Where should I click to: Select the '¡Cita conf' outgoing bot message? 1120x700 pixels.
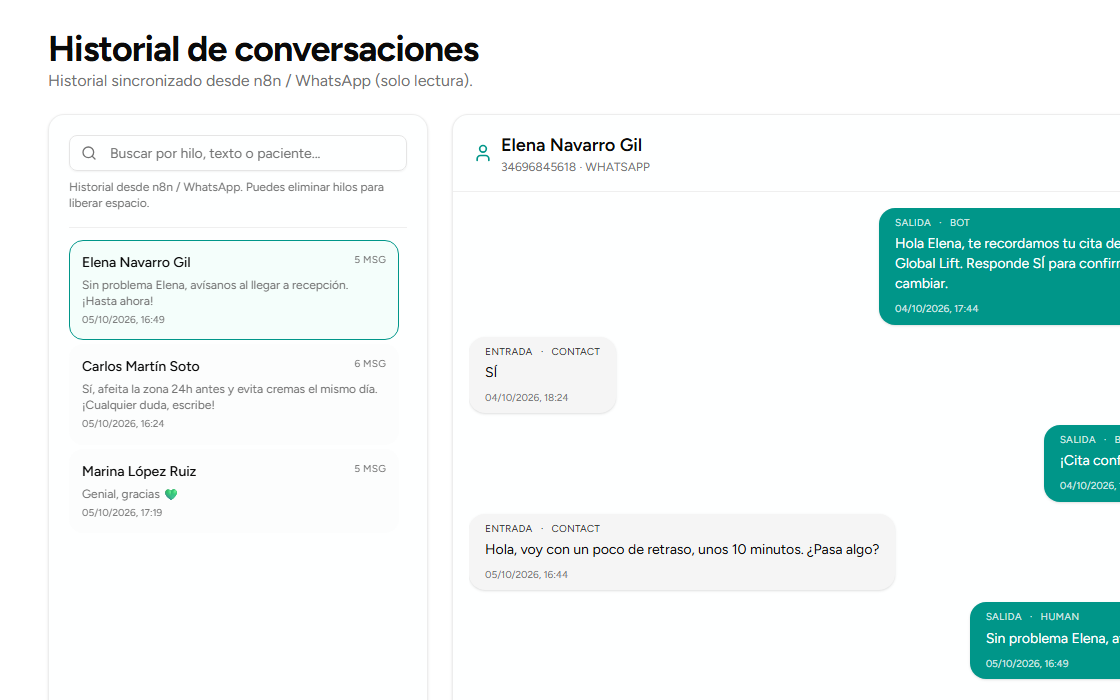[1082, 464]
